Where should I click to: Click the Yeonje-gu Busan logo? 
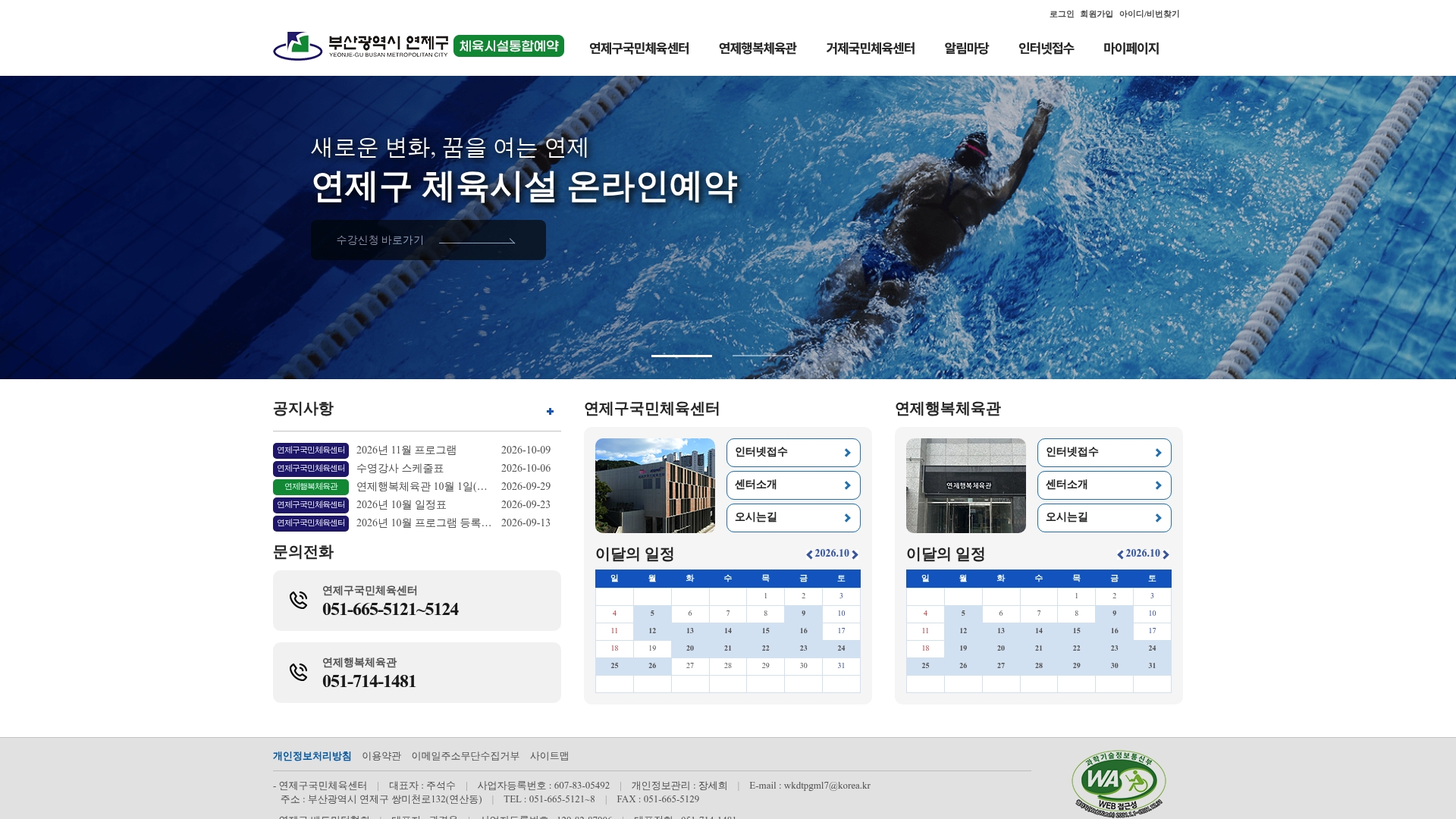360,46
